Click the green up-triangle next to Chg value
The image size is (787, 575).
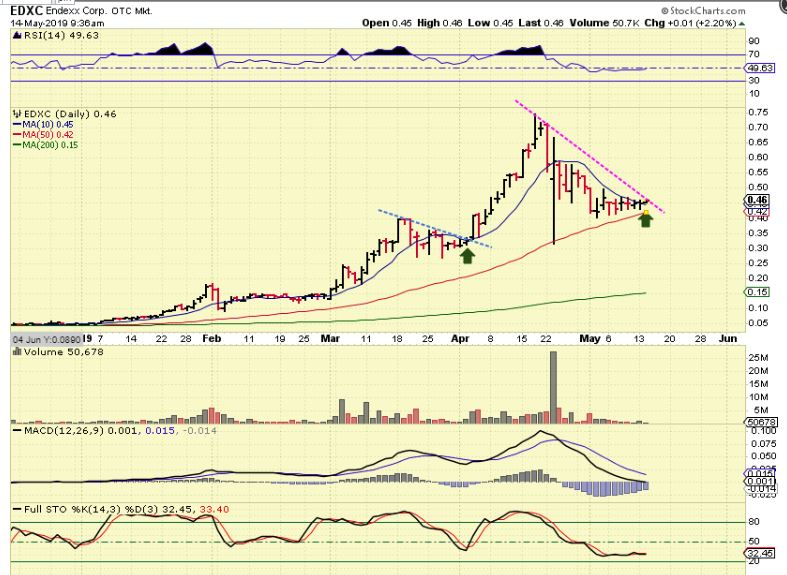[x=742, y=24]
